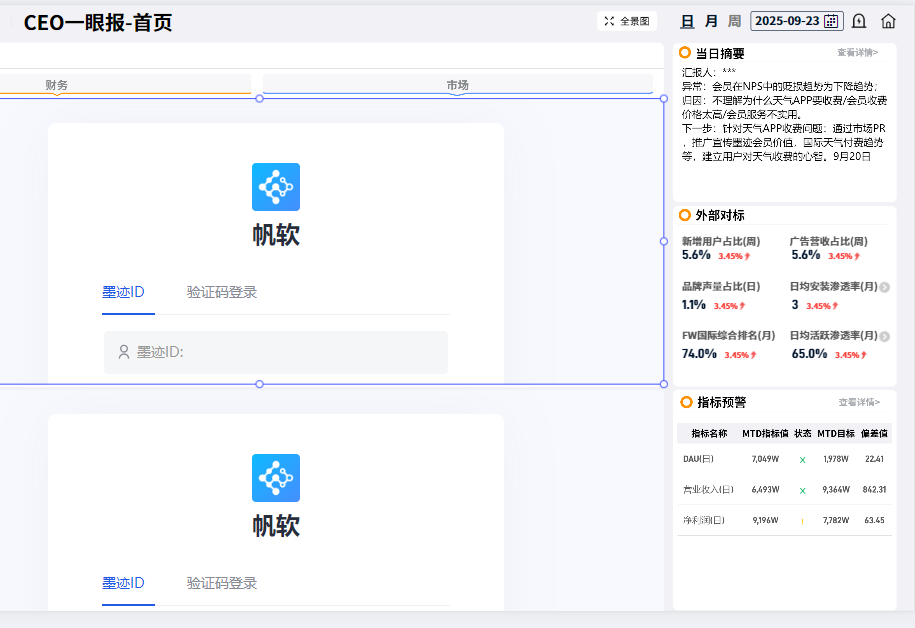The height and width of the screenshot is (628, 915).
Task: Expand arrow next to 日均活跃渗透率(月)
Action: tap(884, 336)
